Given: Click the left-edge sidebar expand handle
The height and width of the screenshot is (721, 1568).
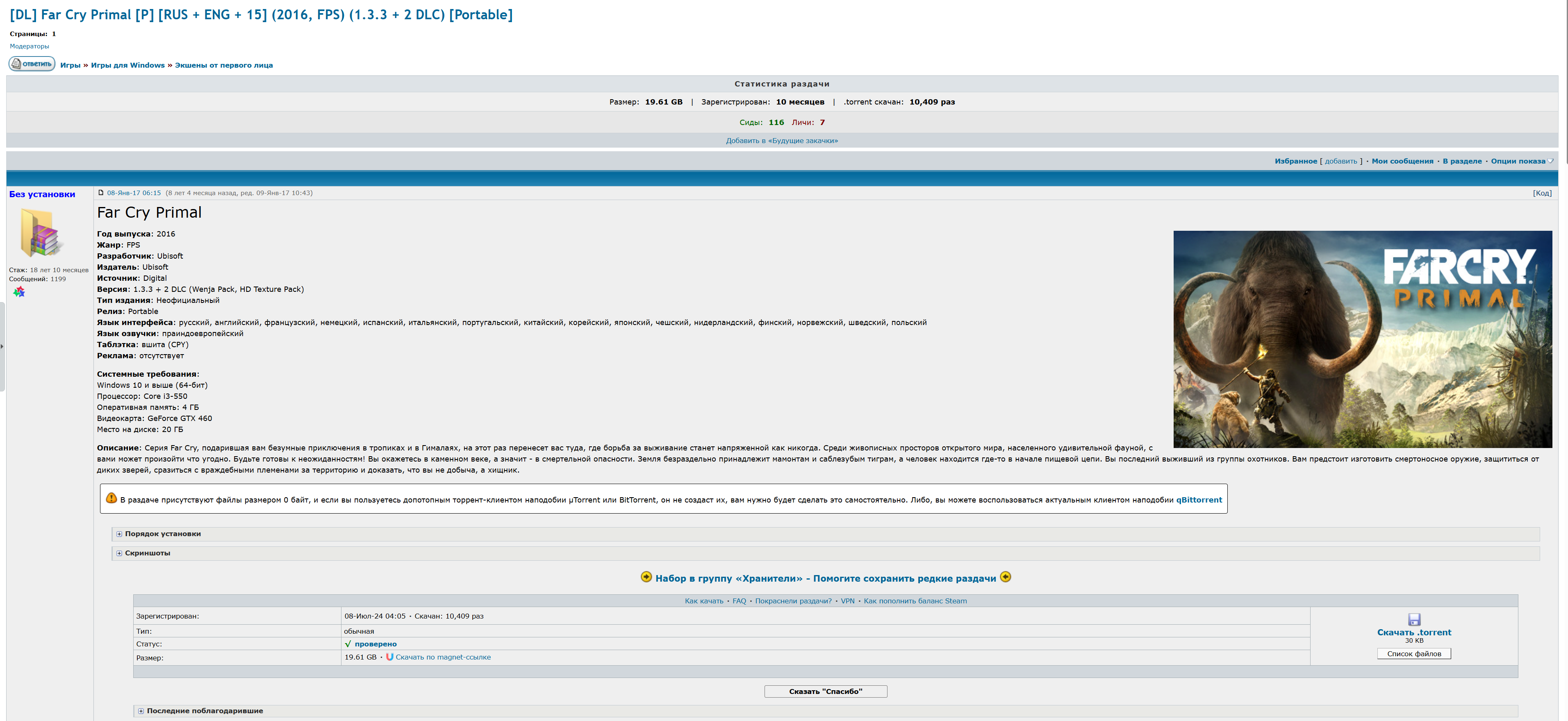Looking at the screenshot, I should point(2,346).
